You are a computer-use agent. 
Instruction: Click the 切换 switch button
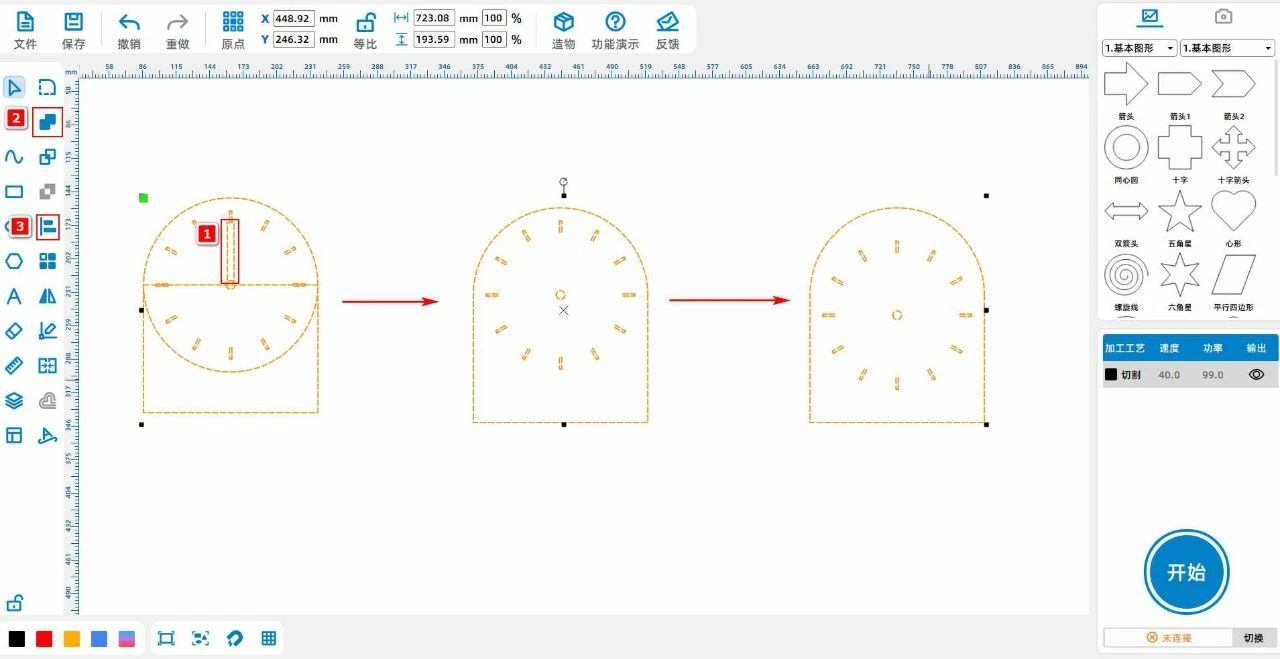(x=1253, y=638)
